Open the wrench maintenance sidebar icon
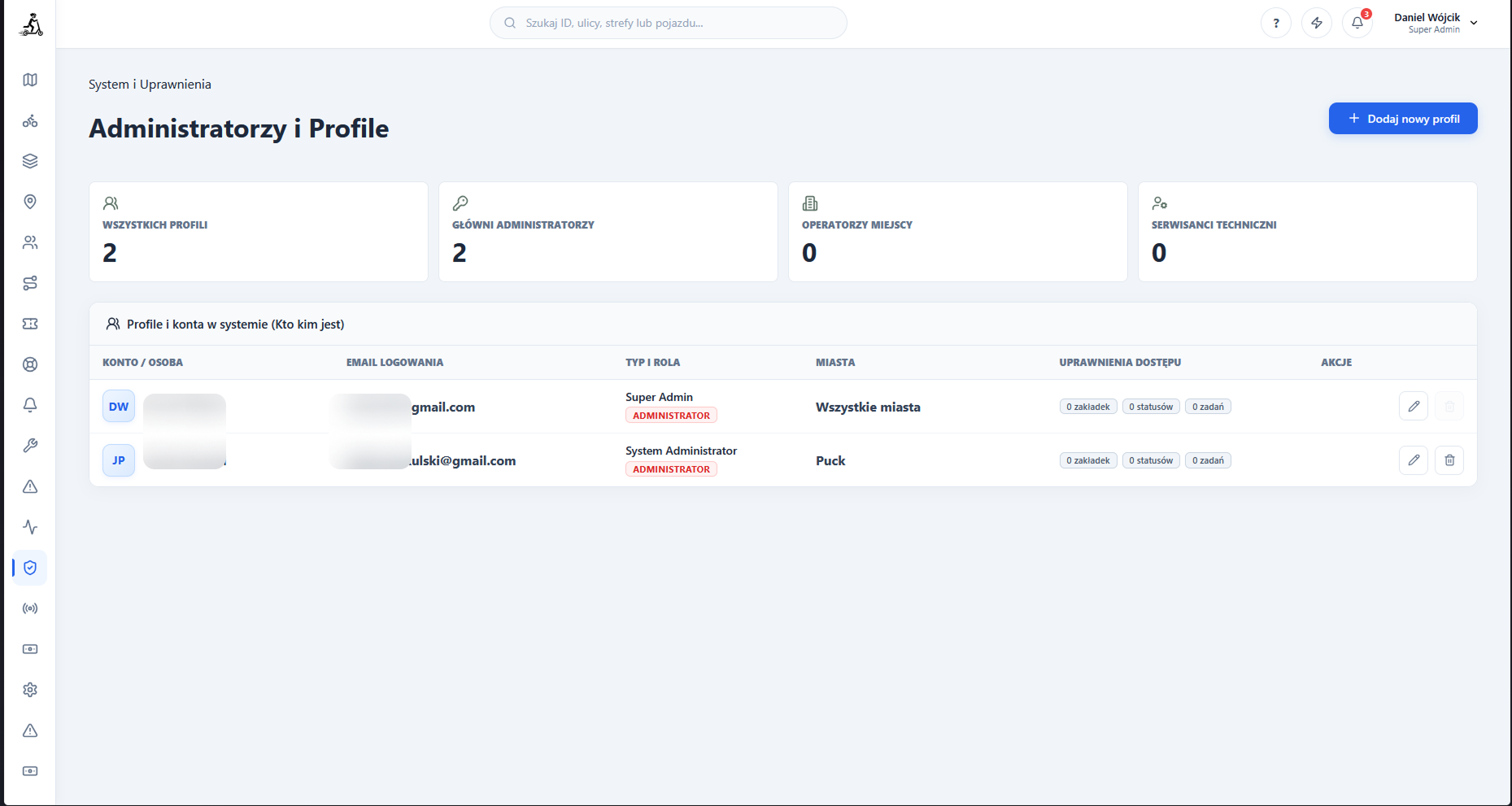The height and width of the screenshot is (806, 1512). click(x=30, y=446)
